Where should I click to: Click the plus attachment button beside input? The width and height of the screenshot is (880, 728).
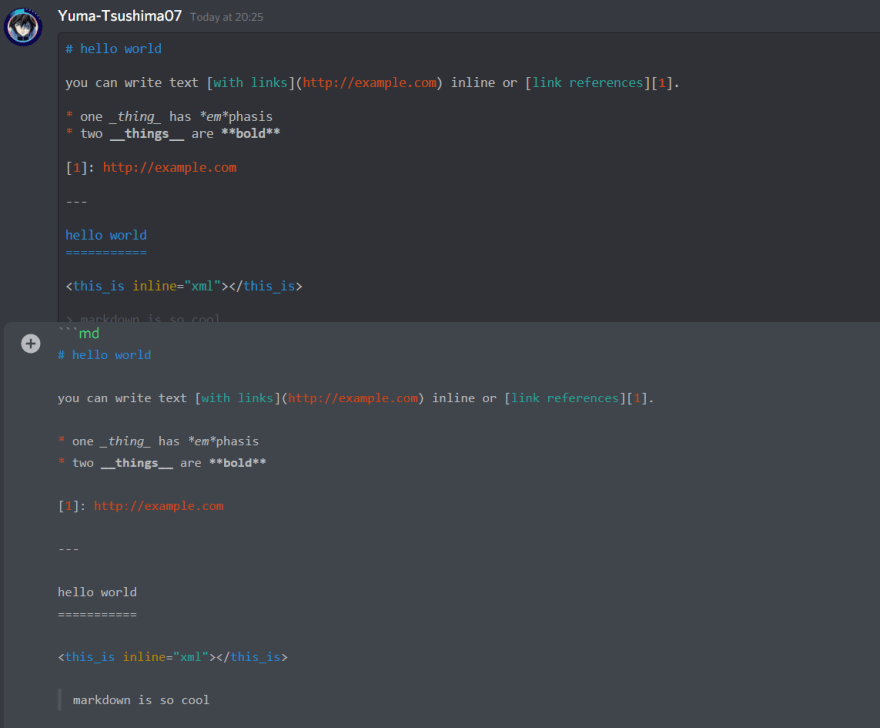tap(31, 344)
